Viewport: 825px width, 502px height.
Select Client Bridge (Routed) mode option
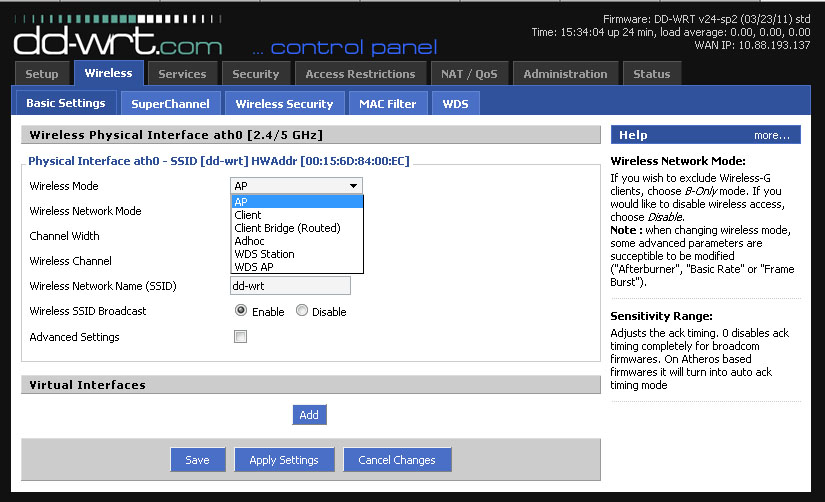(297, 228)
